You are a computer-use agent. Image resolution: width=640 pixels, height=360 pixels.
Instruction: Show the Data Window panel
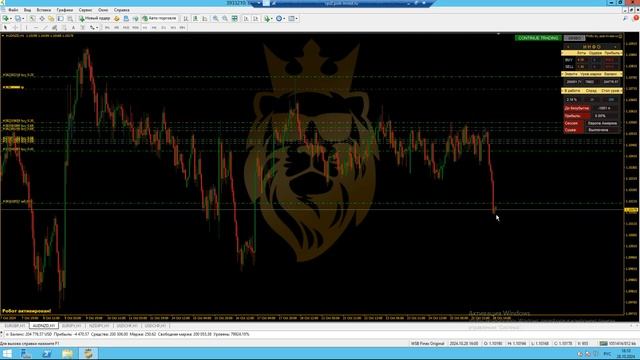coord(42,18)
